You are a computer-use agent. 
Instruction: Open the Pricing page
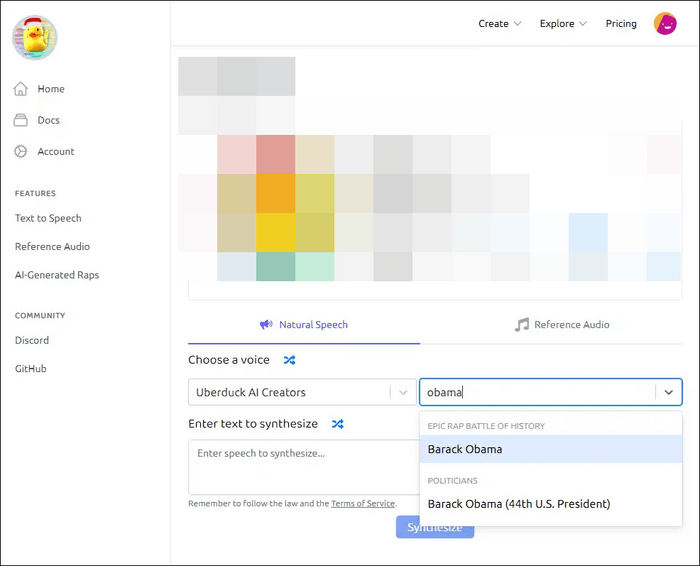pyautogui.click(x=621, y=24)
